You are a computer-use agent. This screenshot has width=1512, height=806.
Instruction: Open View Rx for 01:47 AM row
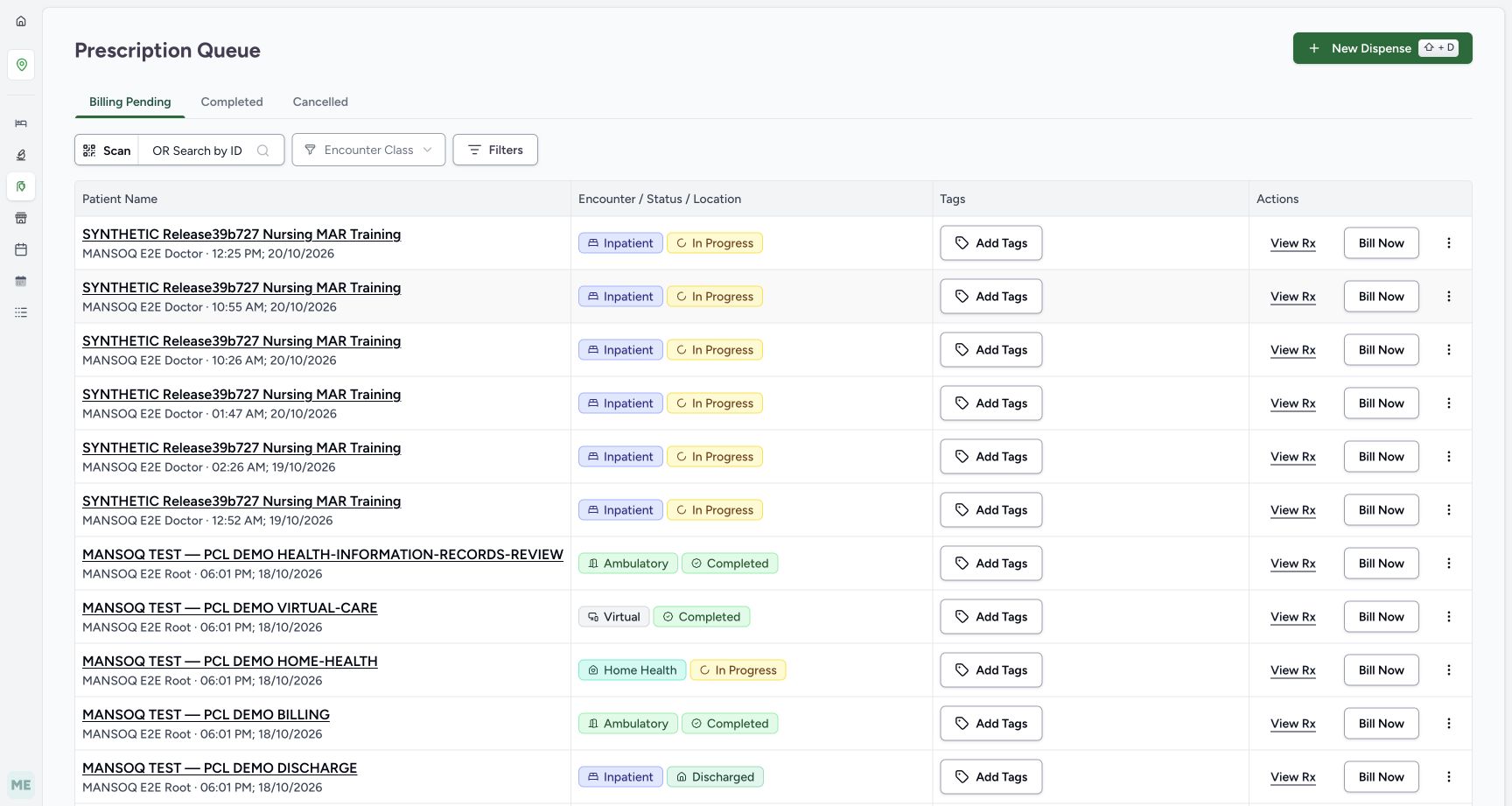[1293, 403]
